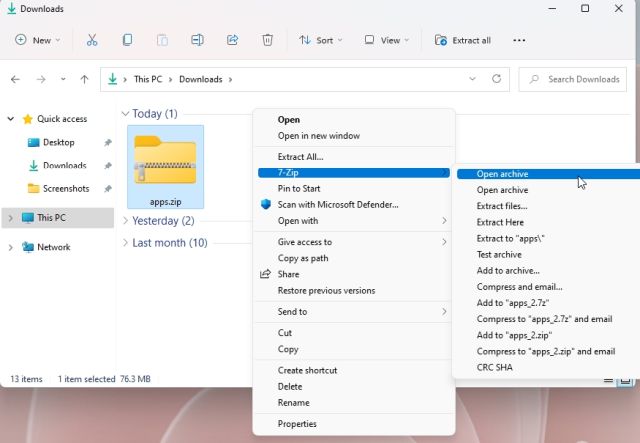Open the Give access to submenu
This screenshot has height=443, width=640.
click(353, 242)
